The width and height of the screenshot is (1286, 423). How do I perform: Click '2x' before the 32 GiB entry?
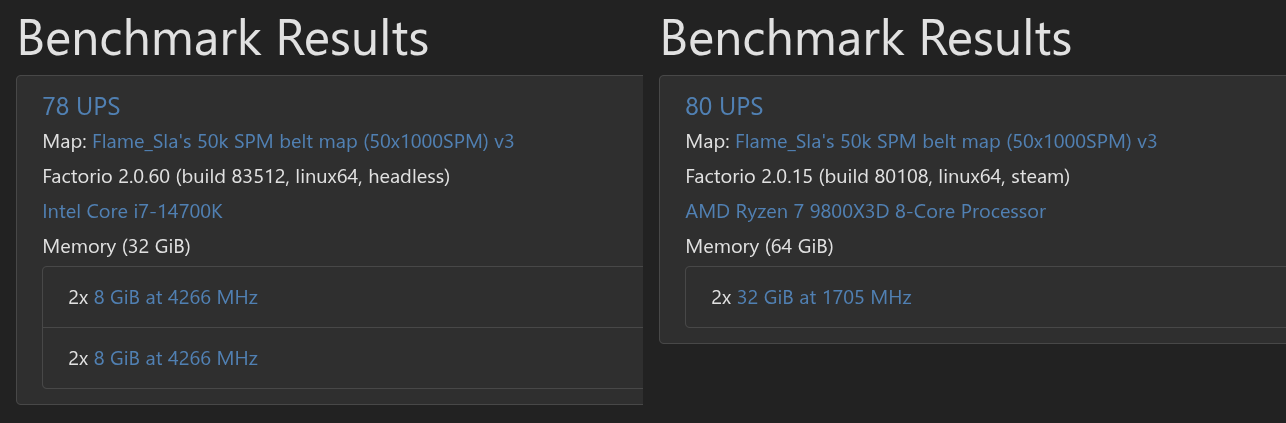coord(721,297)
